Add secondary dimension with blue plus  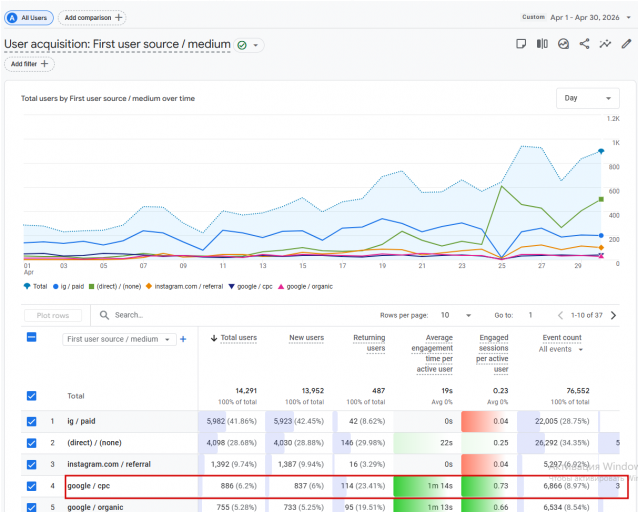(183, 339)
